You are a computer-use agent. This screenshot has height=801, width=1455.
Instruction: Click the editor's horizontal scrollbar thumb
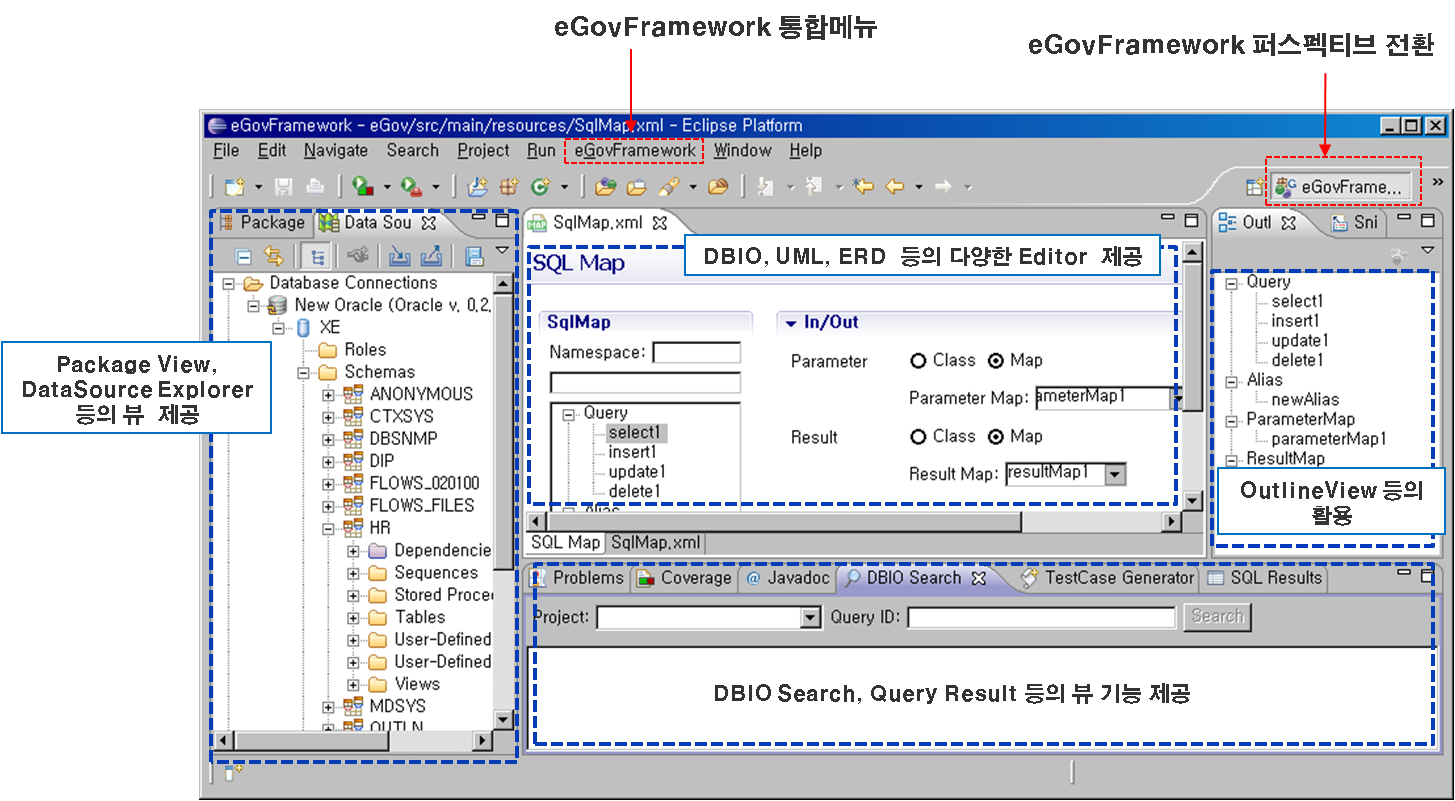point(780,522)
